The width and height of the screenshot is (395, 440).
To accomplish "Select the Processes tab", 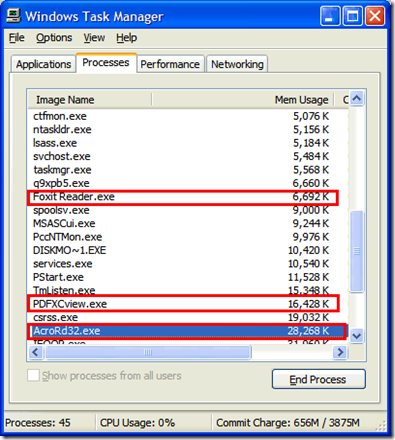I will pyautogui.click(x=106, y=63).
